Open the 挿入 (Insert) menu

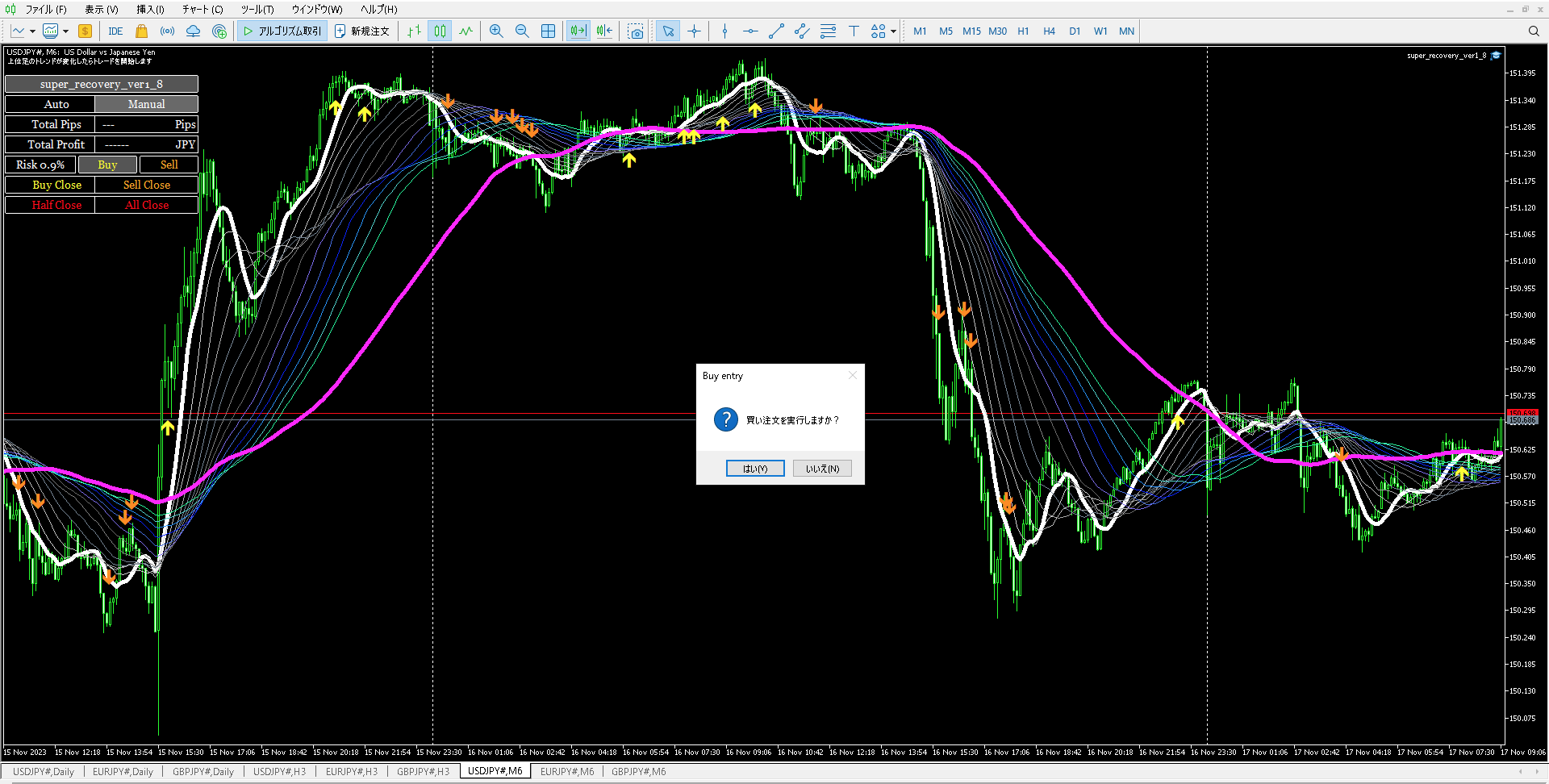pos(150,10)
